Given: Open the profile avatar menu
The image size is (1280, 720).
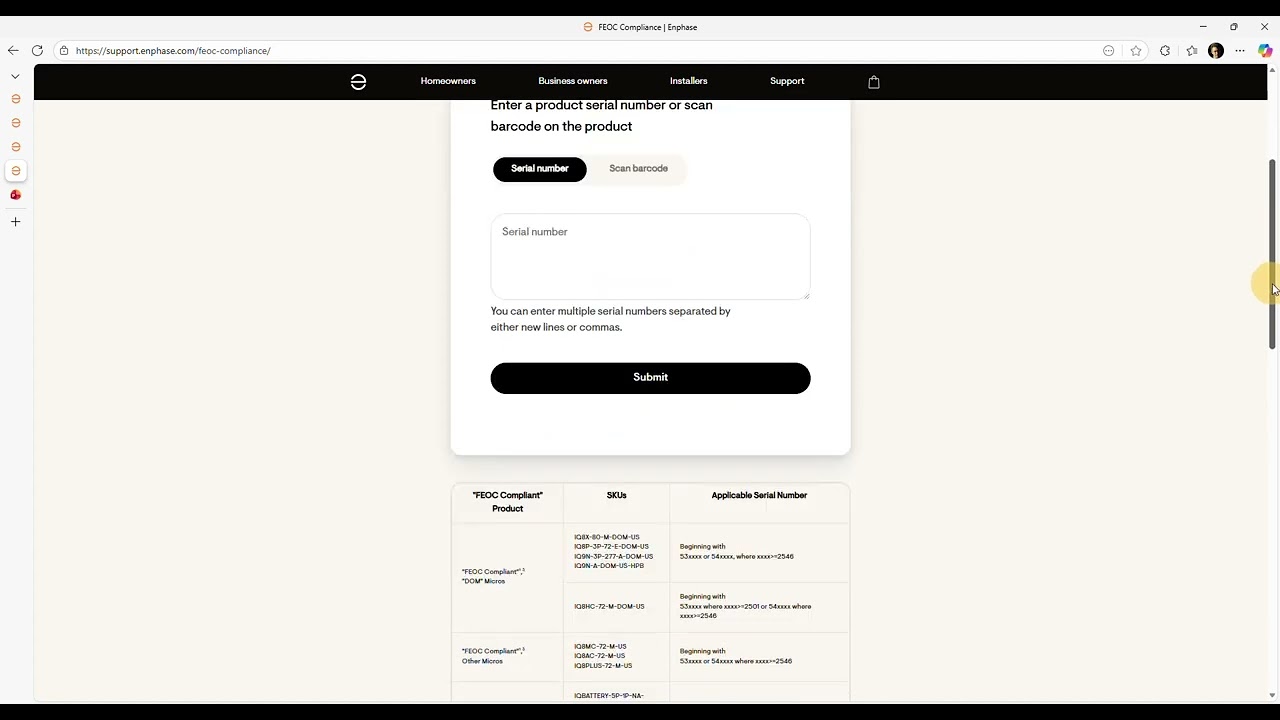Looking at the screenshot, I should 1216,51.
